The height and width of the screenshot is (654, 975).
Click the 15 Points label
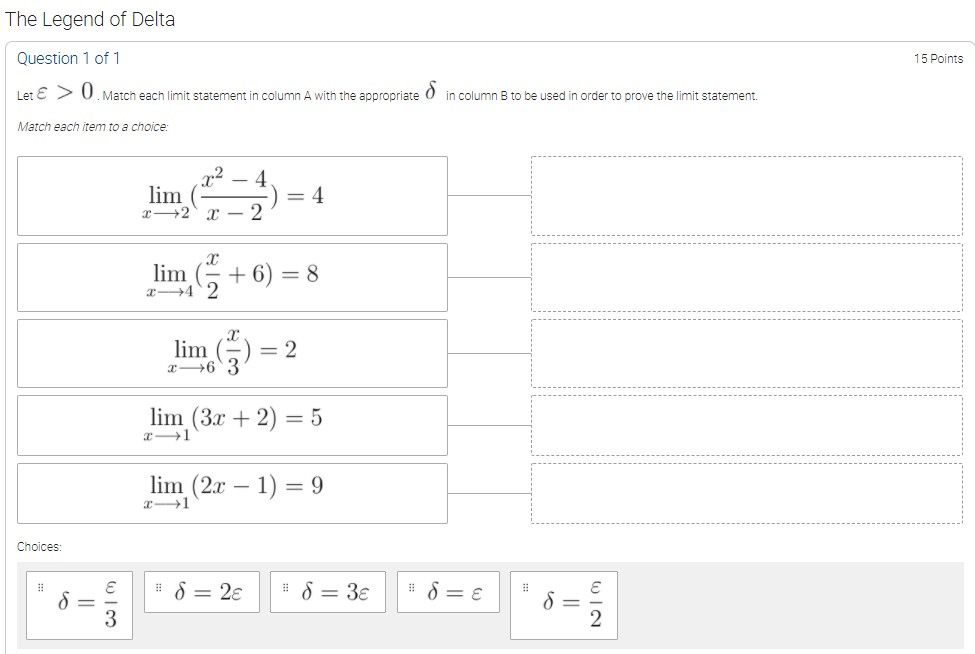(x=941, y=58)
